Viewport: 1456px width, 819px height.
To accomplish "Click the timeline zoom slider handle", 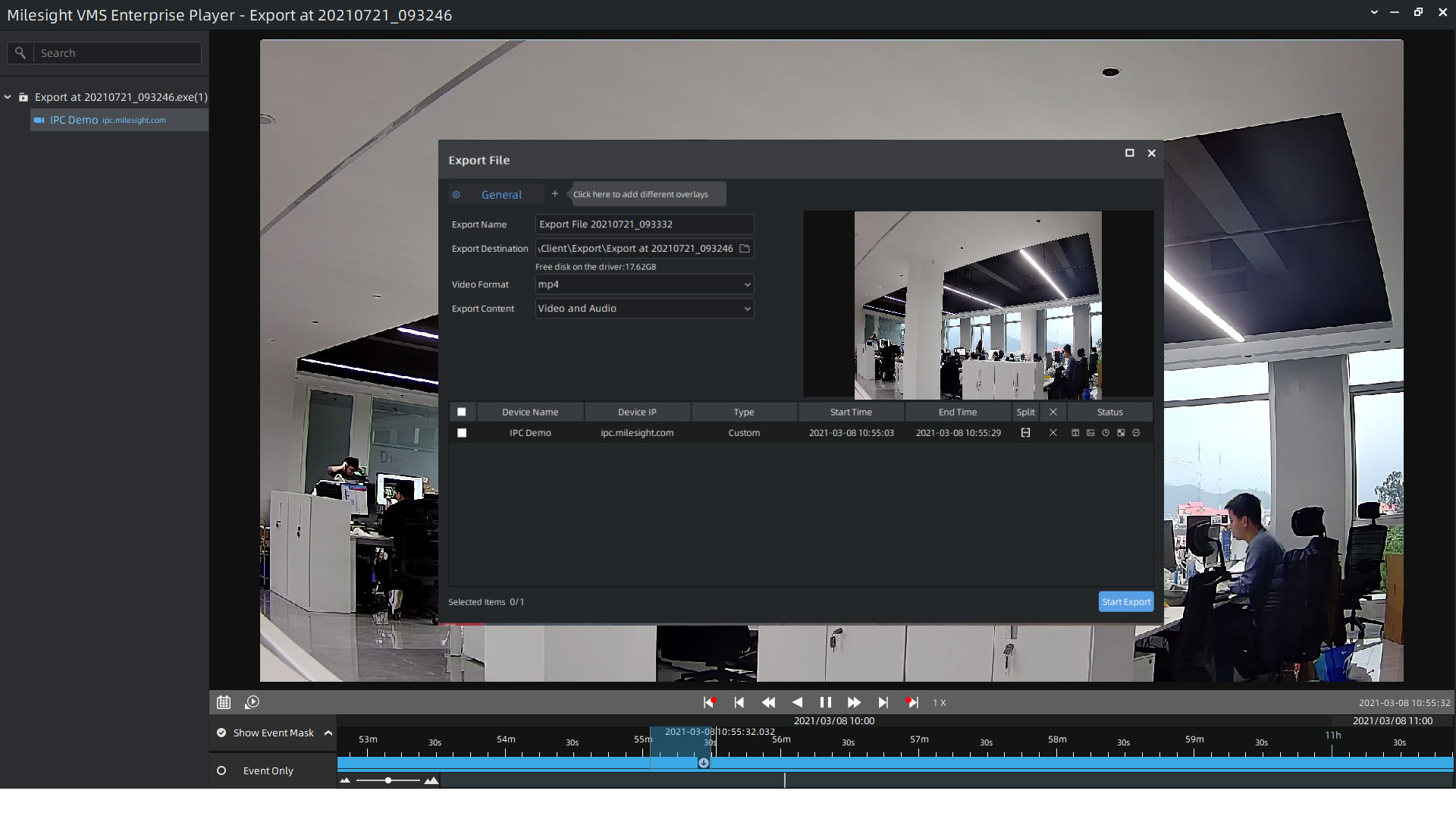I will [388, 780].
